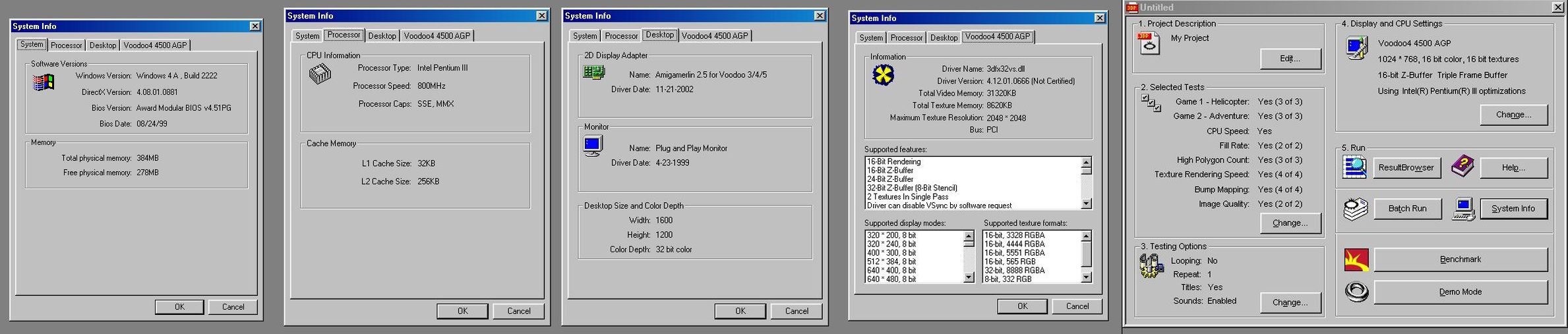Screen dimensions: 1568x334
Task: Click the red Benchmark icon
Action: [1356, 260]
